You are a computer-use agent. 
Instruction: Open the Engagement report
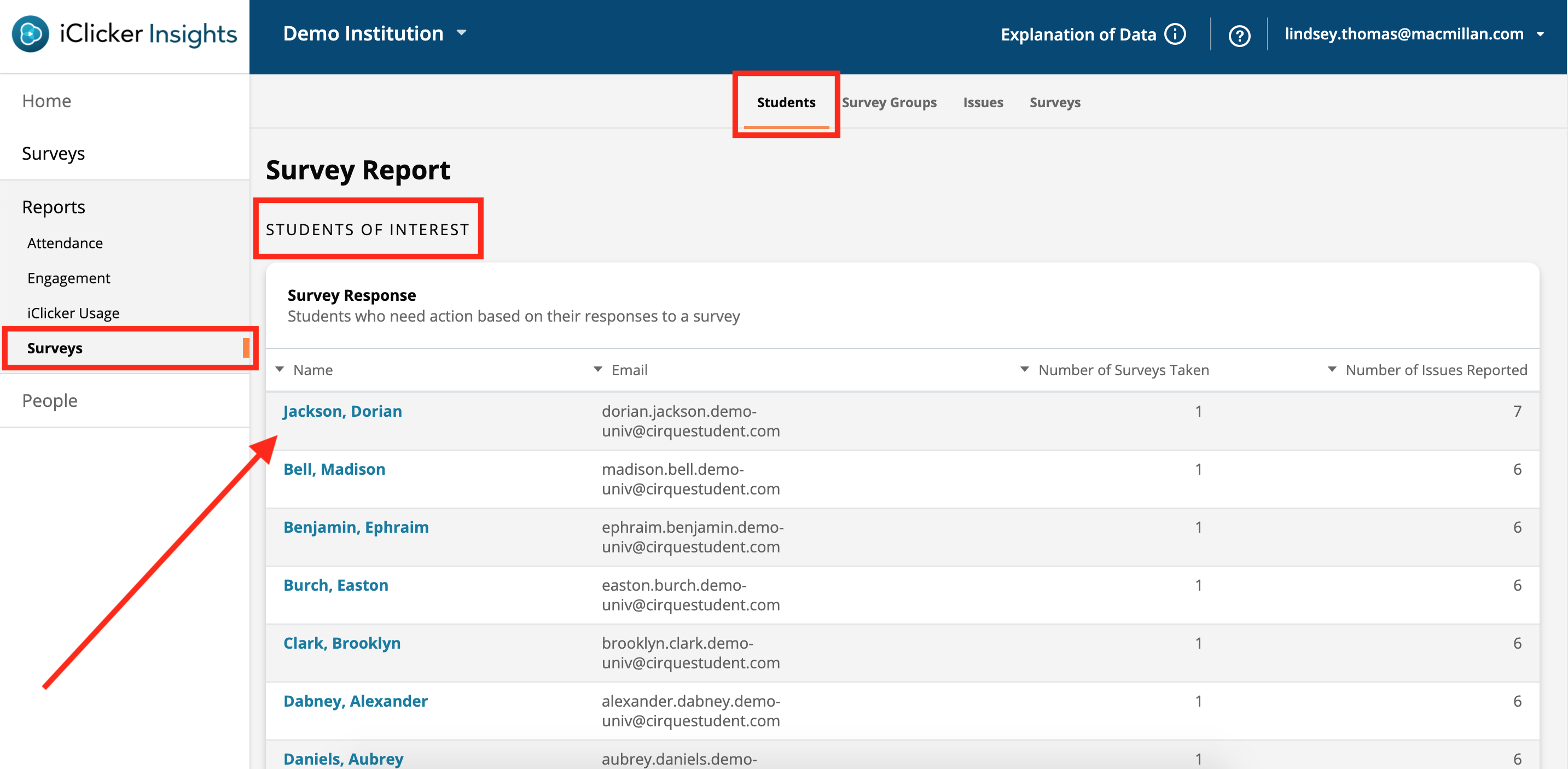point(68,278)
